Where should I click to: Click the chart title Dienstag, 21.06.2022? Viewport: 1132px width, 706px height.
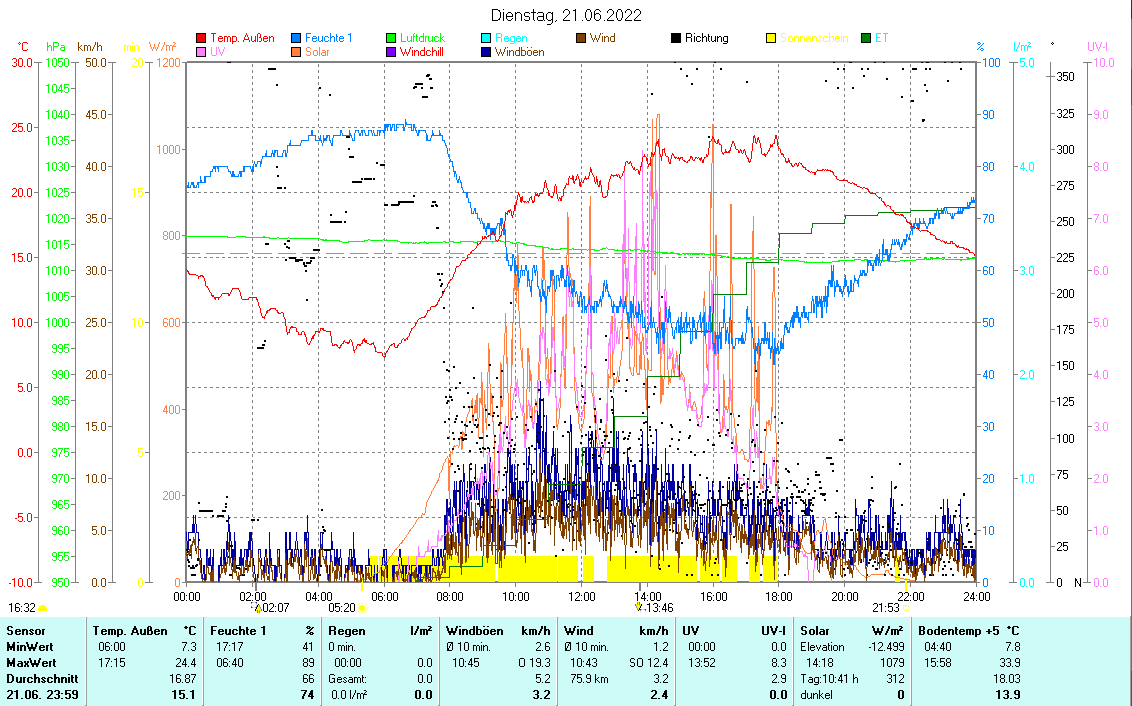[x=566, y=15]
